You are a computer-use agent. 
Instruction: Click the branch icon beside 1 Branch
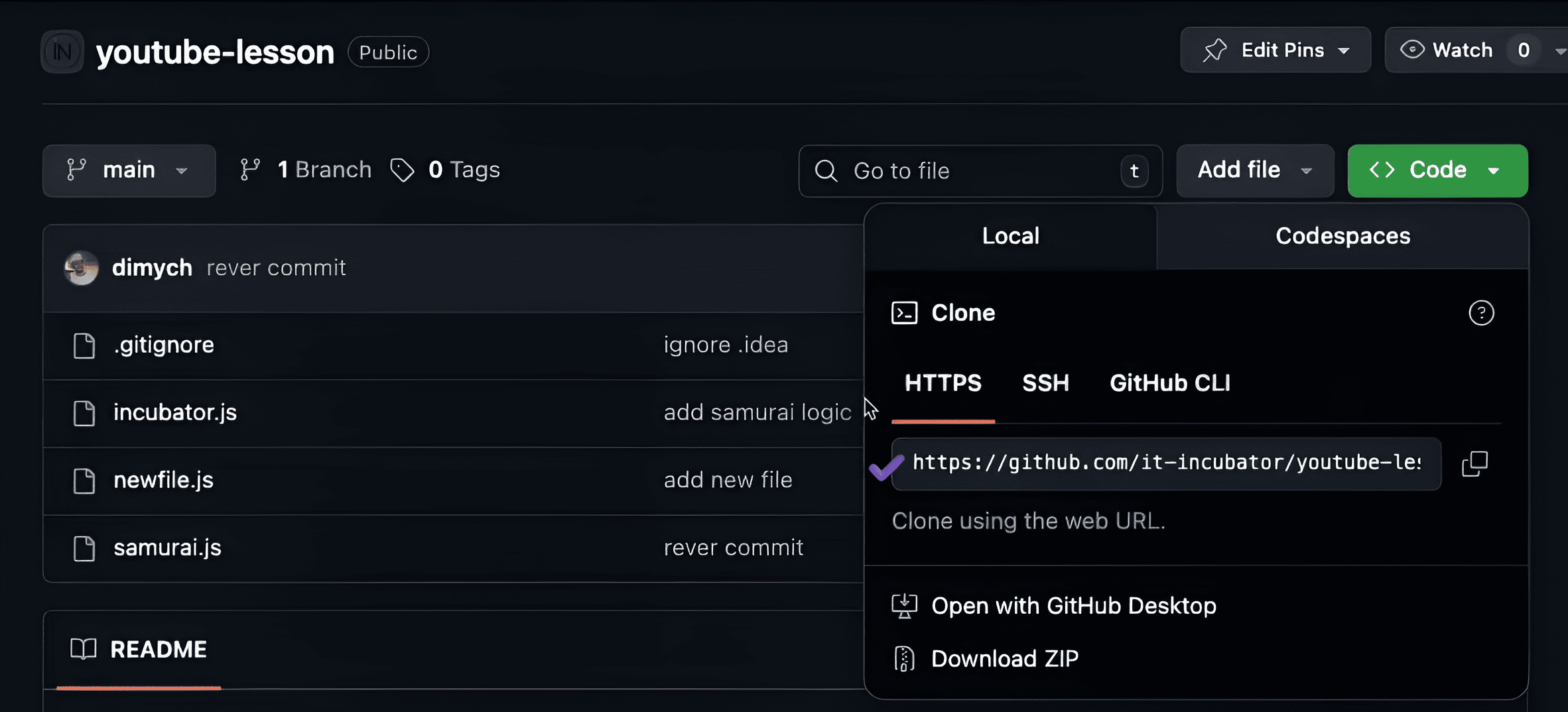point(250,170)
